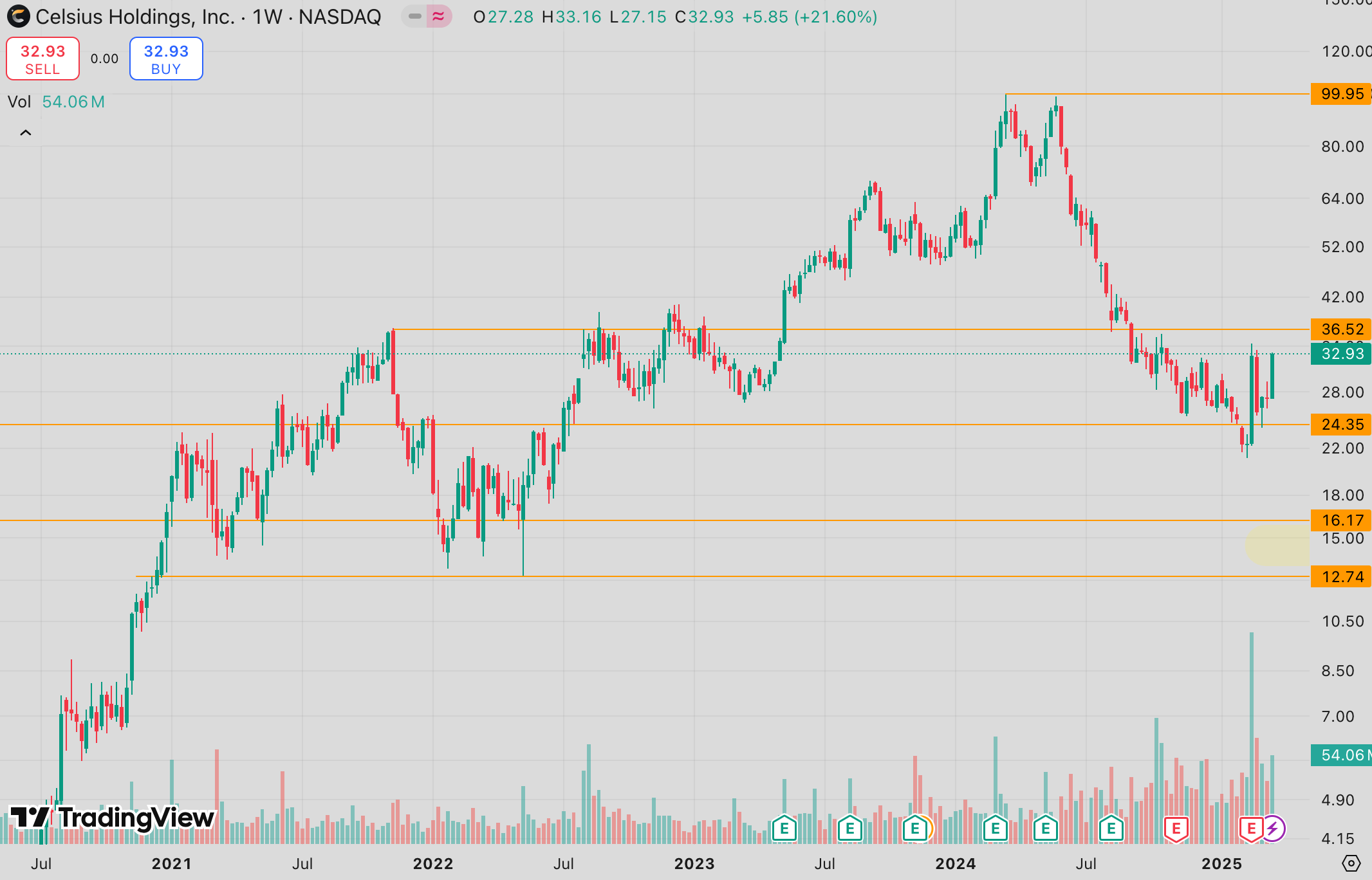Screen dimensions: 1372x880
Task: Select the orange 24.35 price label
Action: click(1341, 425)
